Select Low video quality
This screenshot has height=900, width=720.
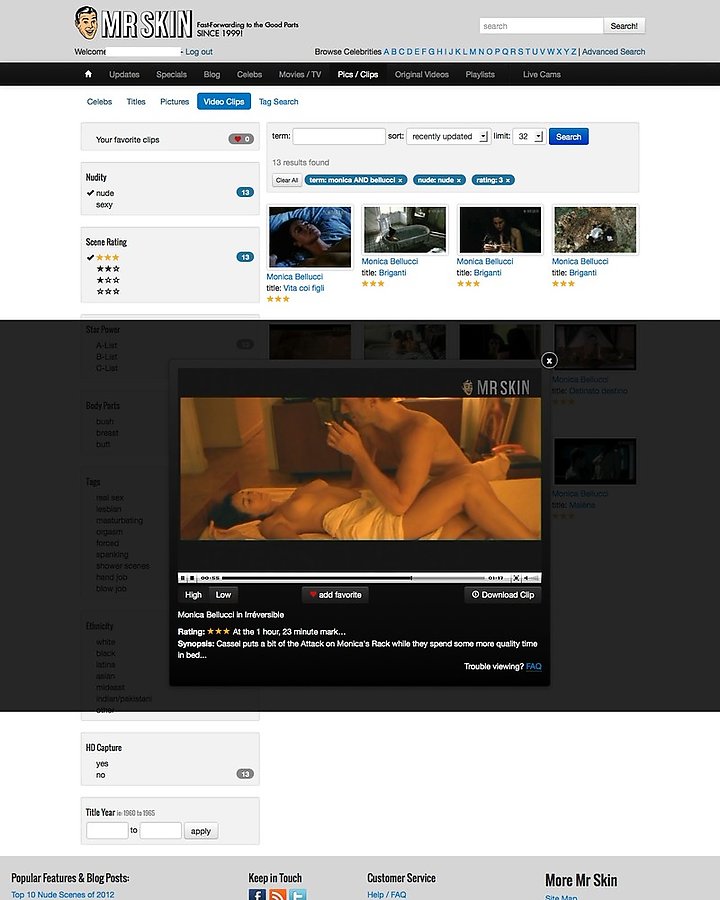223,595
